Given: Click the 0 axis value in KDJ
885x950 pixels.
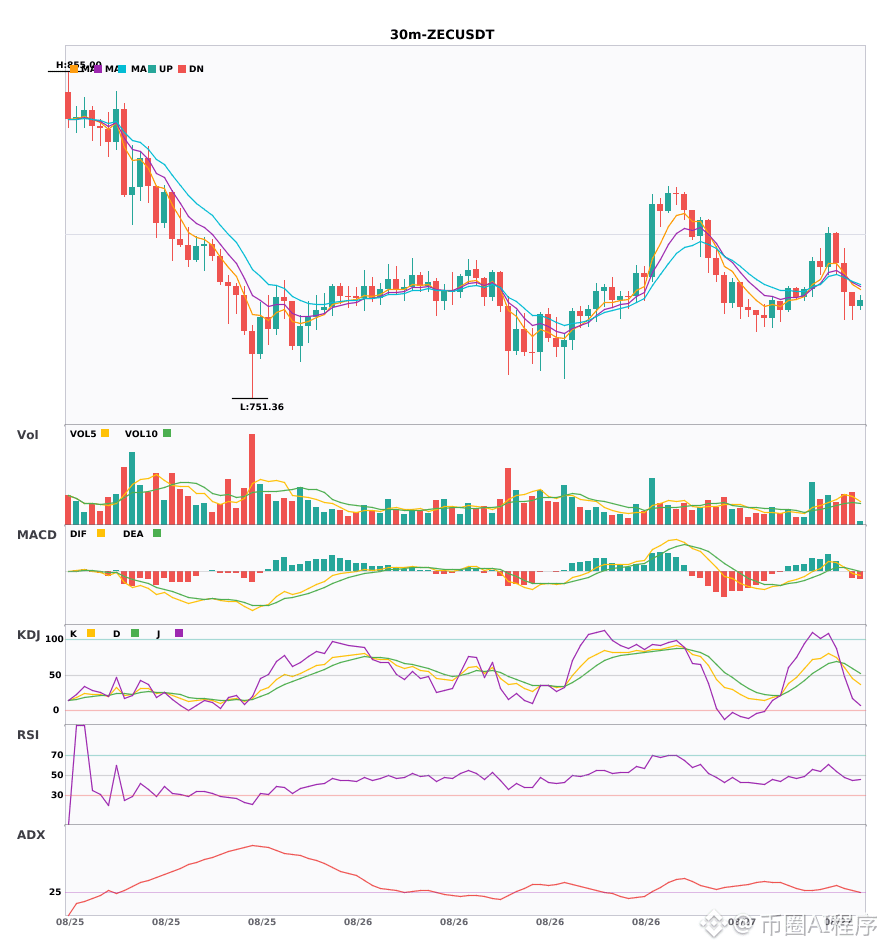Looking at the screenshot, I should 56,710.
